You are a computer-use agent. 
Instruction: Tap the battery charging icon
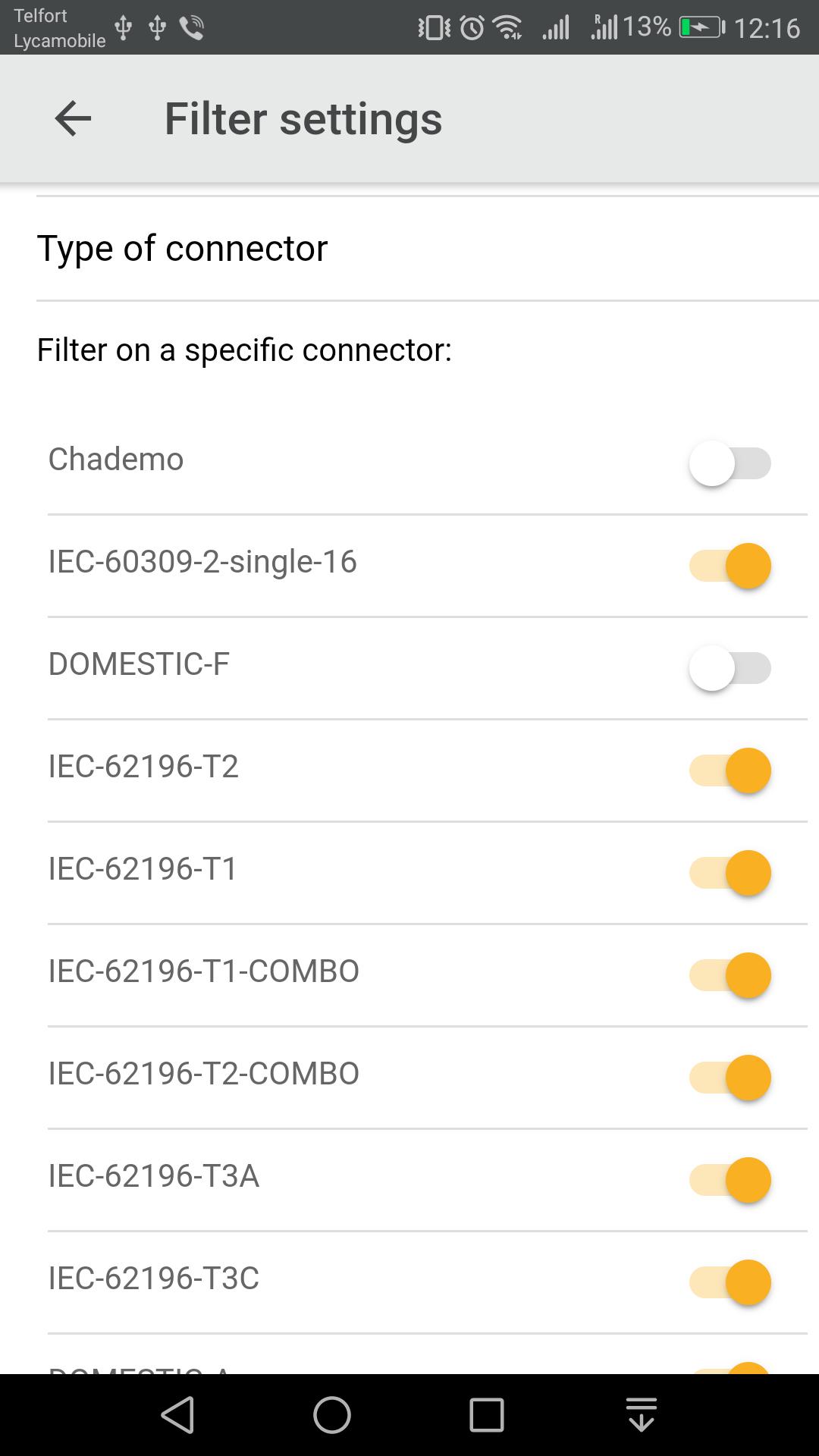pos(701,28)
